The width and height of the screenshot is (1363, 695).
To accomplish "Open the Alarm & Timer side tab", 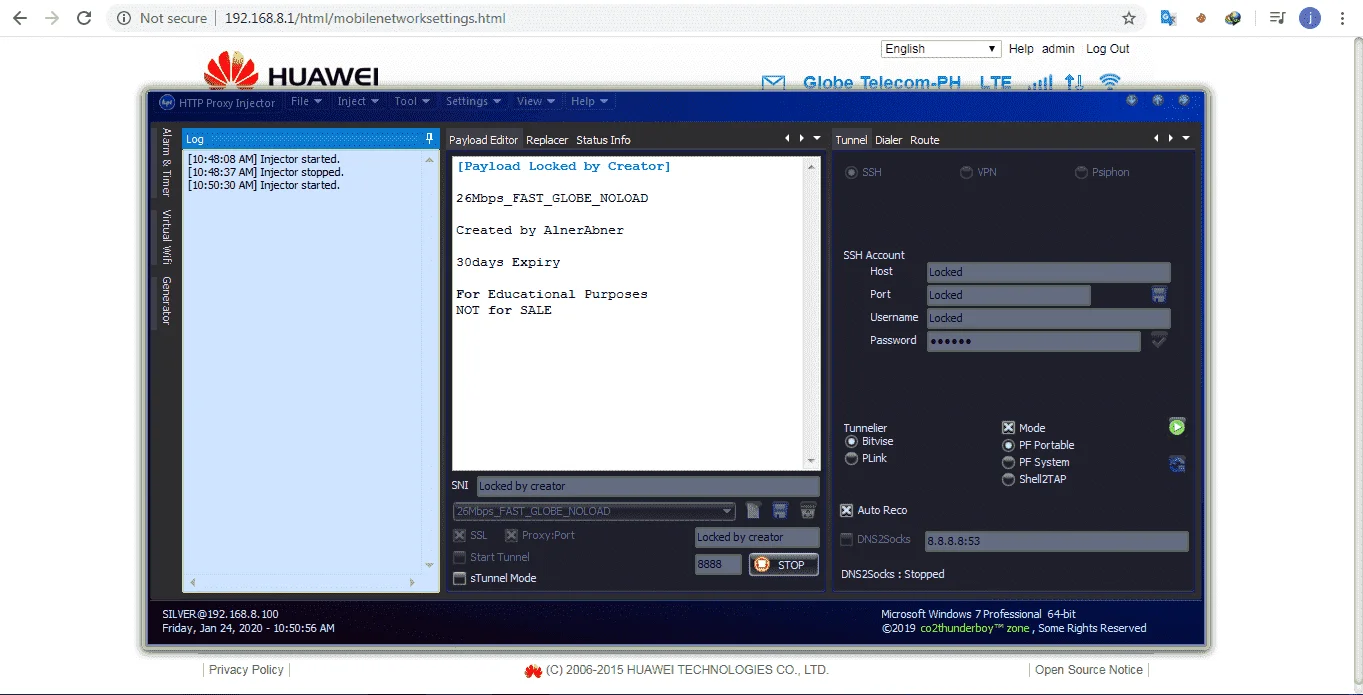I will pyautogui.click(x=167, y=162).
